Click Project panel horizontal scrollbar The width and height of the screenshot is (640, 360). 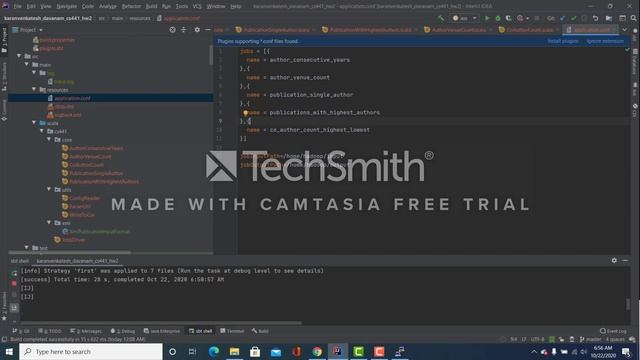[x=69, y=253]
